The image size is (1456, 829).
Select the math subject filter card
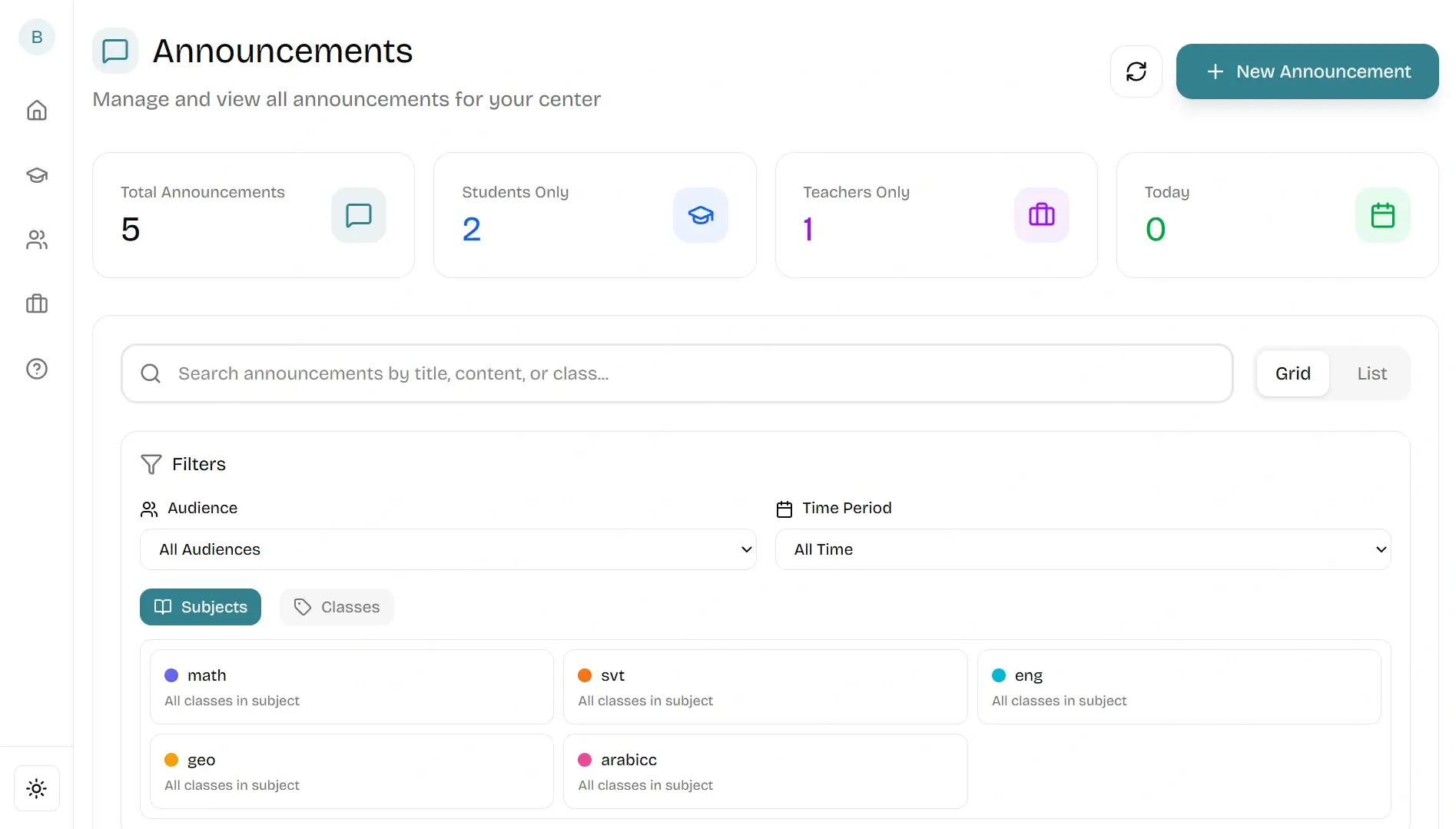tap(351, 687)
